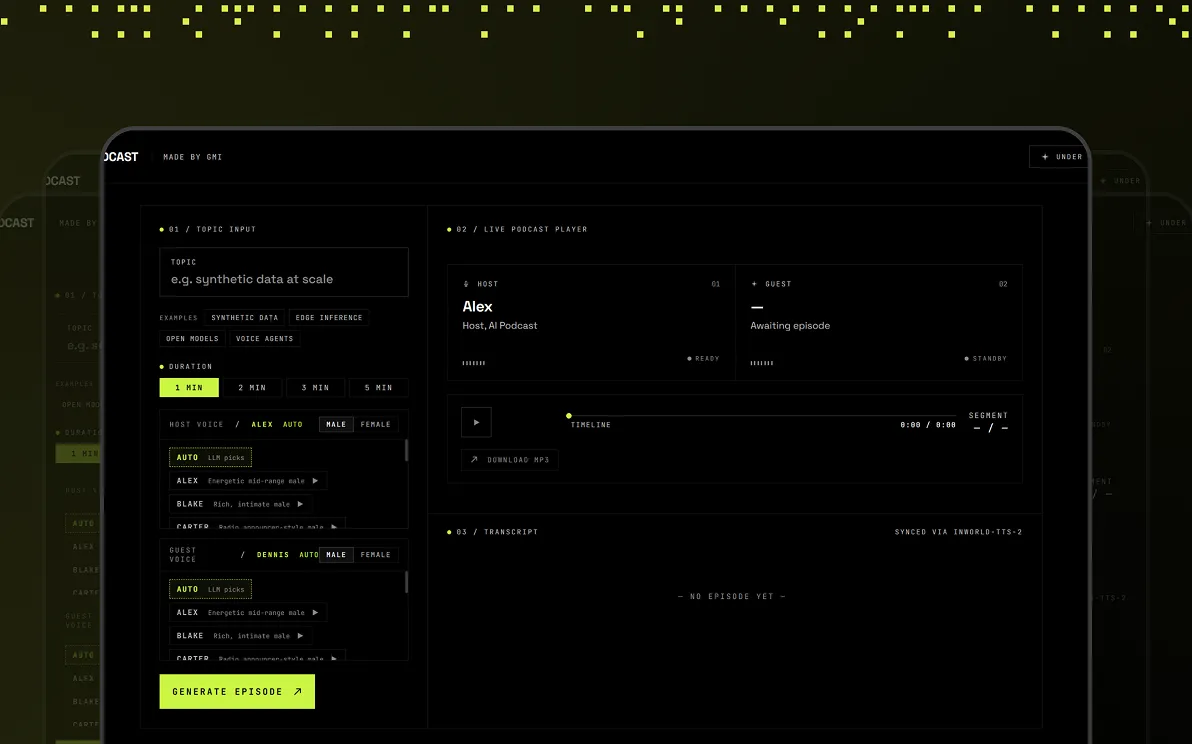Image resolution: width=1192 pixels, height=744 pixels.
Task: Pick the SYNTHETIC DATA example topic
Action: tap(245, 318)
